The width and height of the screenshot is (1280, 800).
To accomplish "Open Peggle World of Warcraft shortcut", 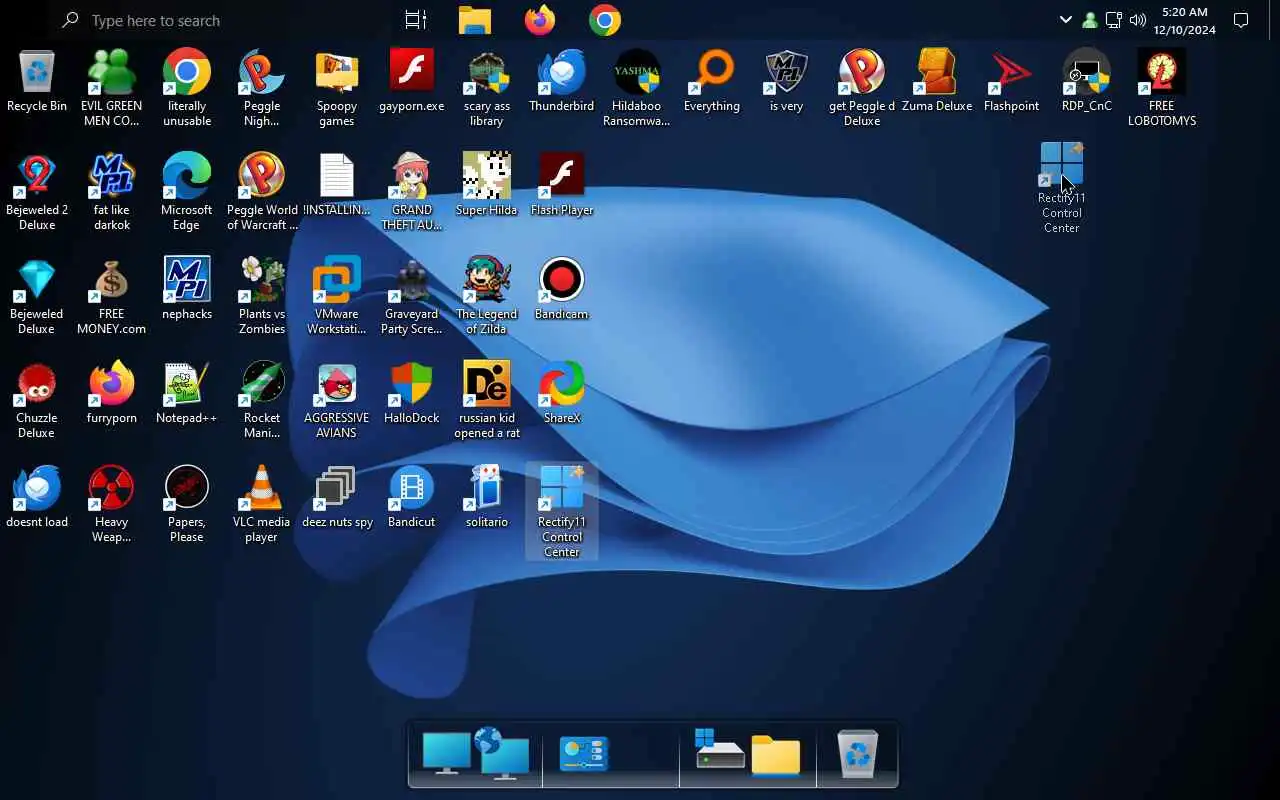I will 262,192.
